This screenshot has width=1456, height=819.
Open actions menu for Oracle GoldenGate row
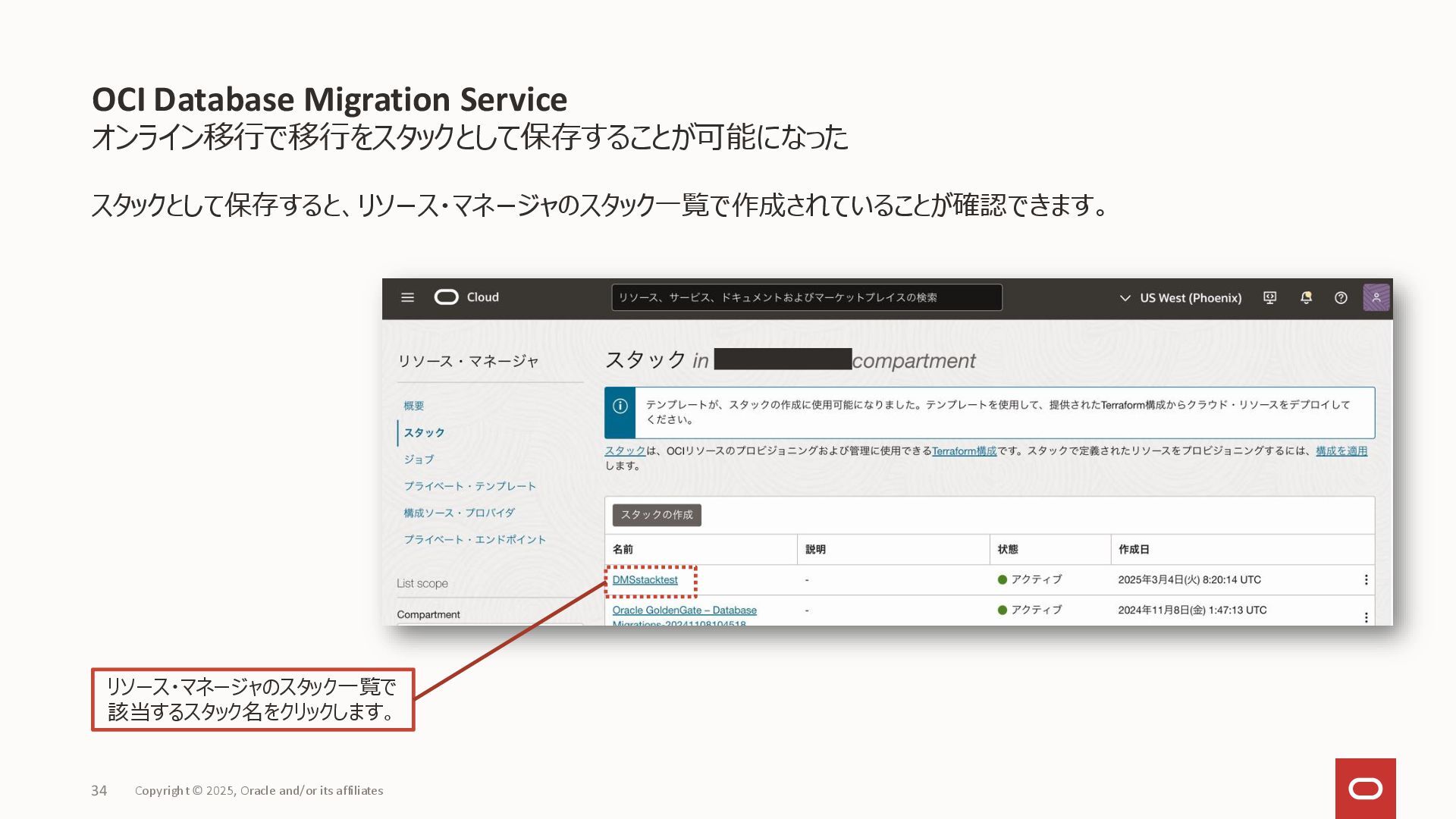click(1366, 617)
